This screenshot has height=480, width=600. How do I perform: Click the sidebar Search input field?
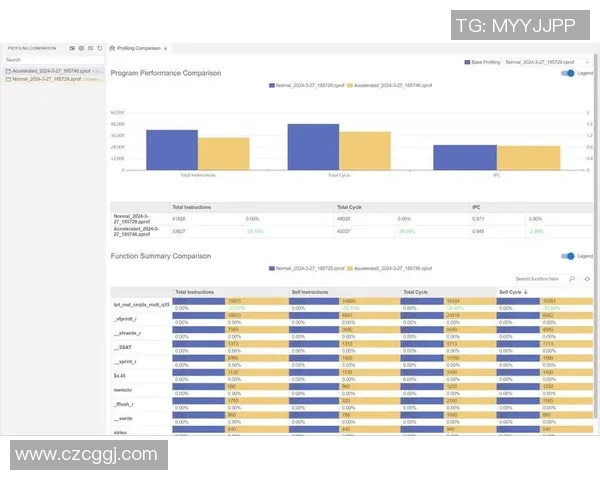pos(50,60)
